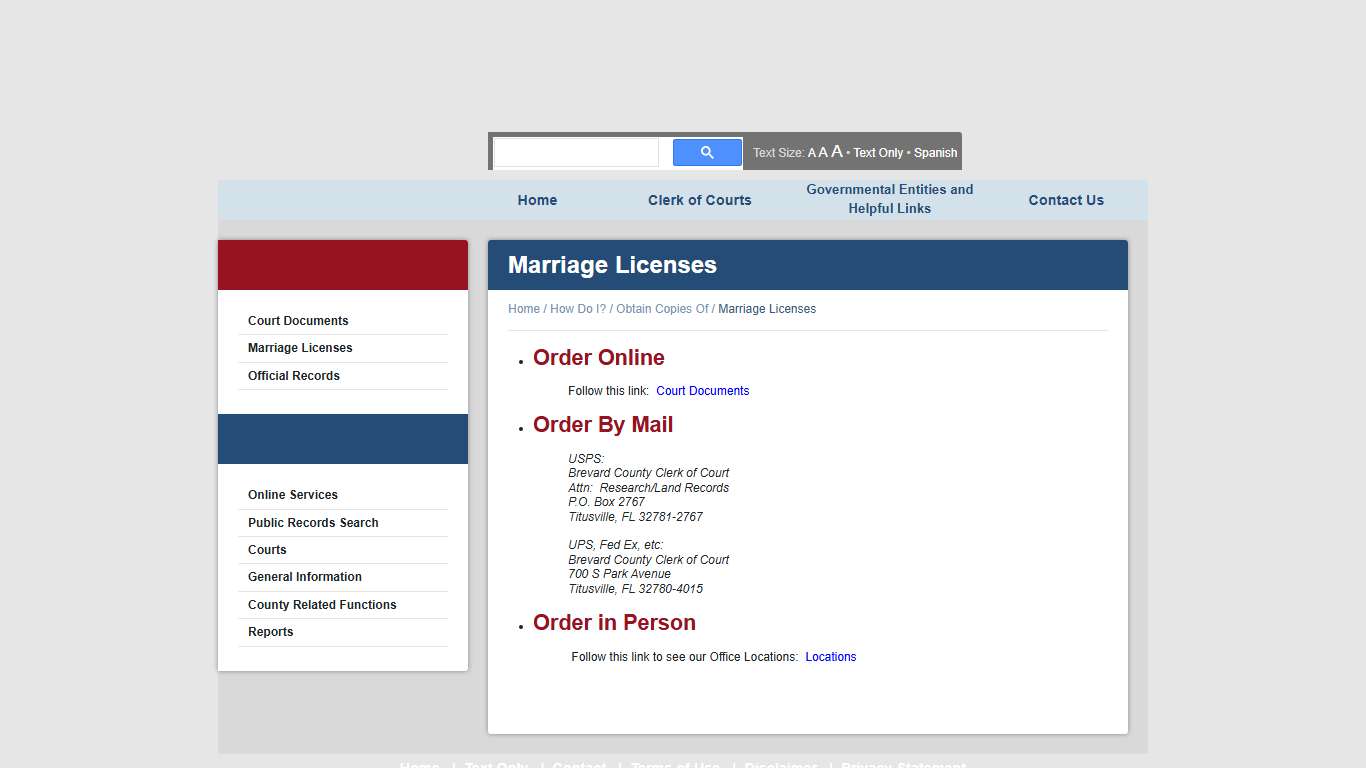1366x768 pixels.
Task: Open Governmental Entities and Helpful Links menu
Action: coord(889,199)
